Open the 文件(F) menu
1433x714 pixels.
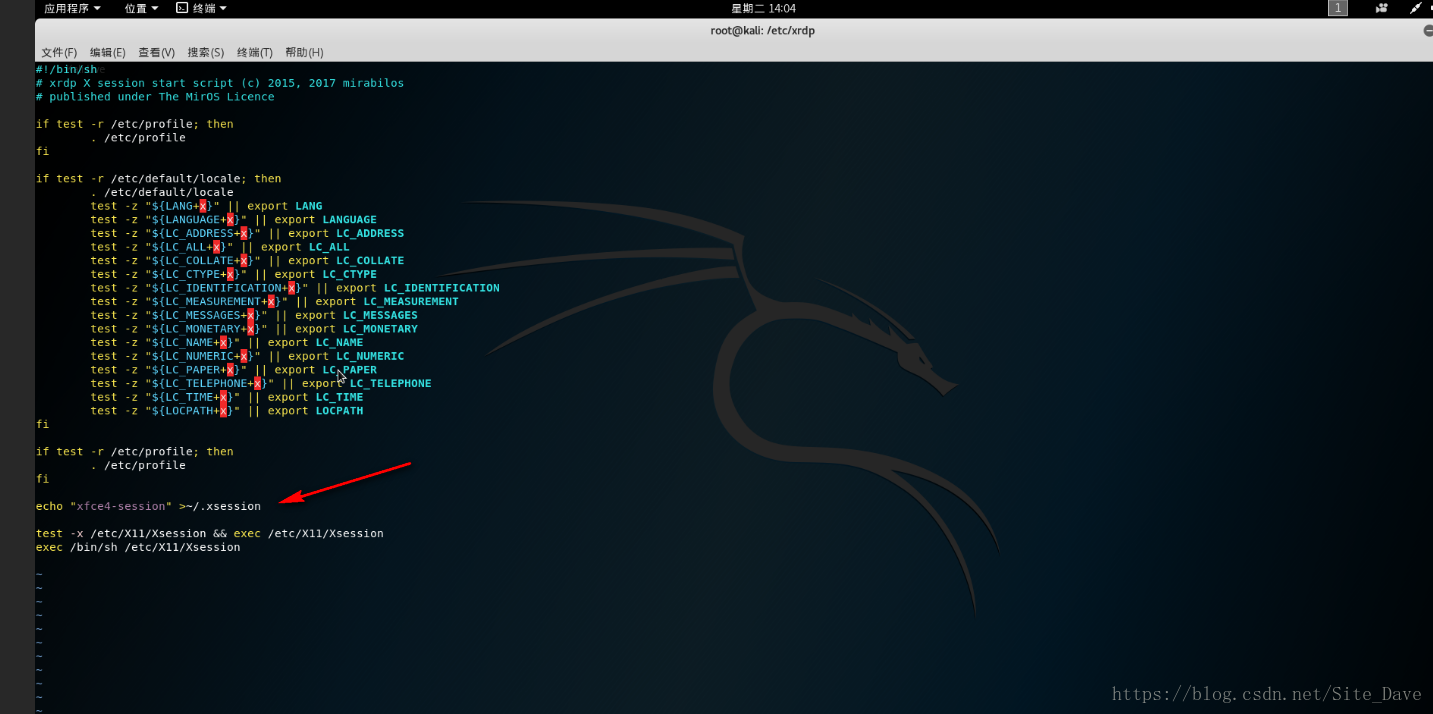(x=59, y=52)
